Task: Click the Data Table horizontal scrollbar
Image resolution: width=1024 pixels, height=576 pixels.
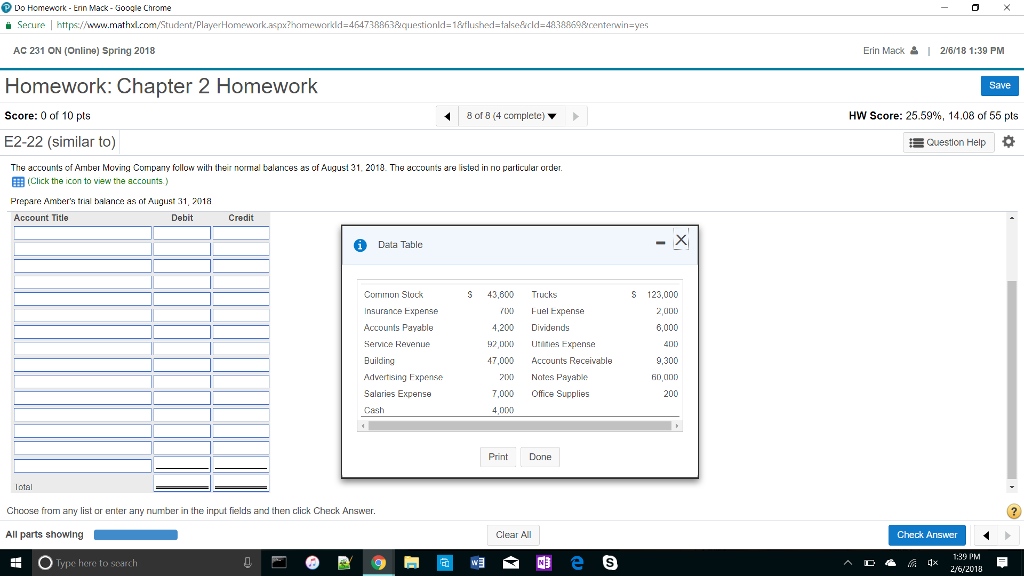Action: [x=519, y=425]
